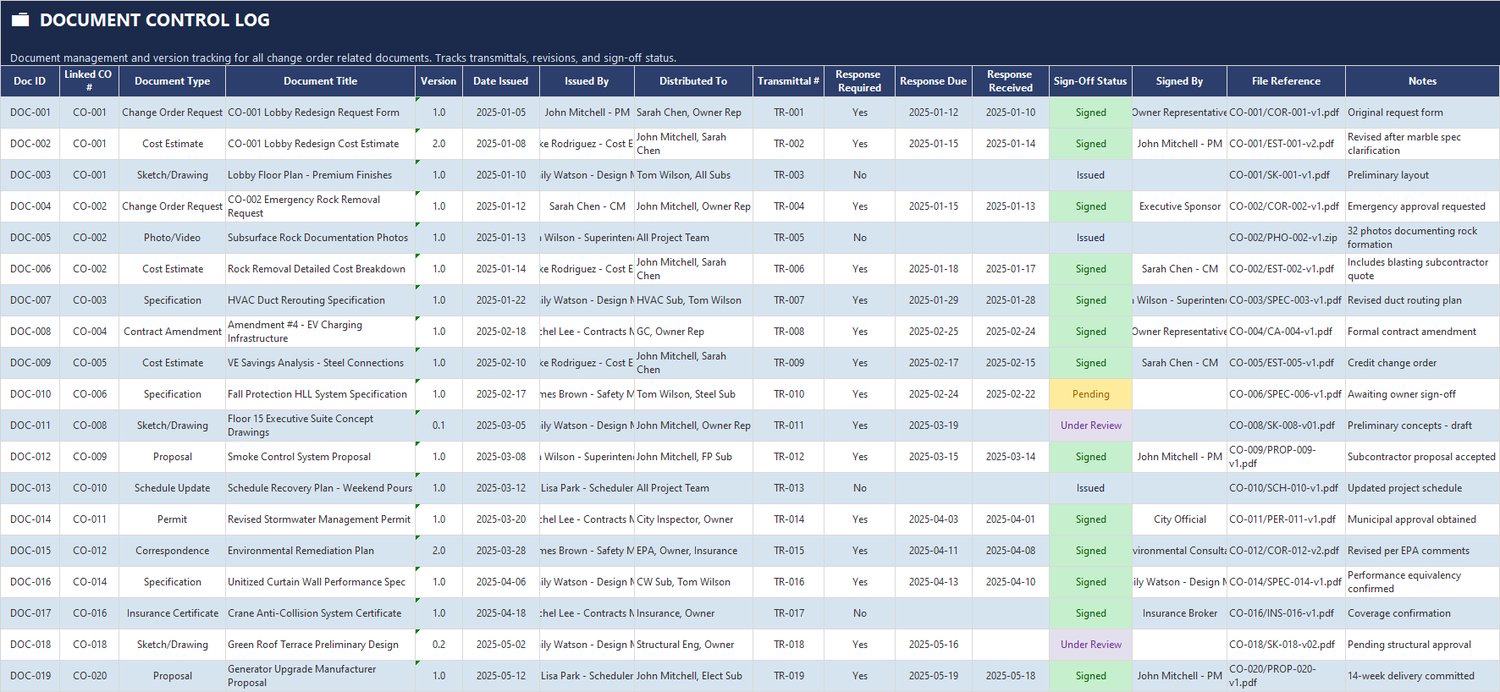Image resolution: width=1500 pixels, height=692 pixels.
Task: Click the DOC-013 cell
Action: click(x=30, y=488)
